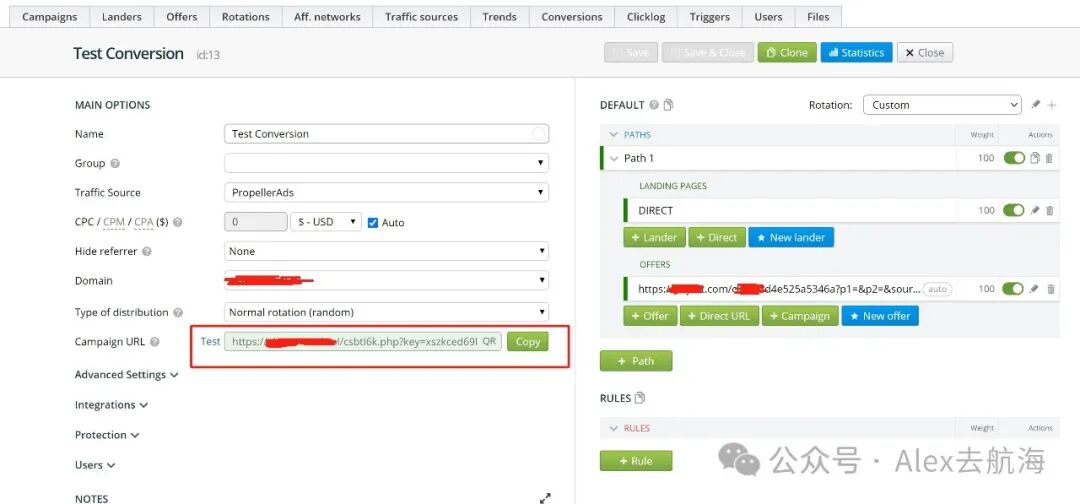Click the Test link for the campaign URL

(210, 341)
